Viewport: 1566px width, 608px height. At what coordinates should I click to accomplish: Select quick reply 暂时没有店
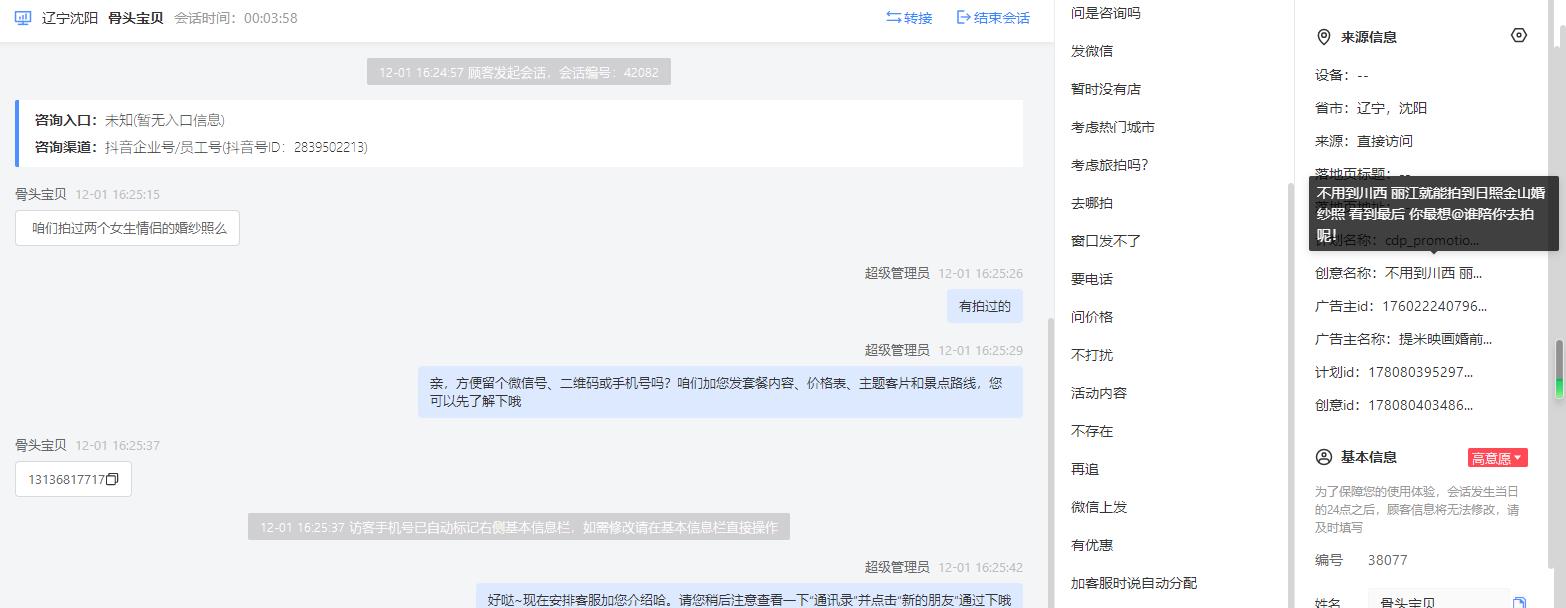click(1106, 89)
